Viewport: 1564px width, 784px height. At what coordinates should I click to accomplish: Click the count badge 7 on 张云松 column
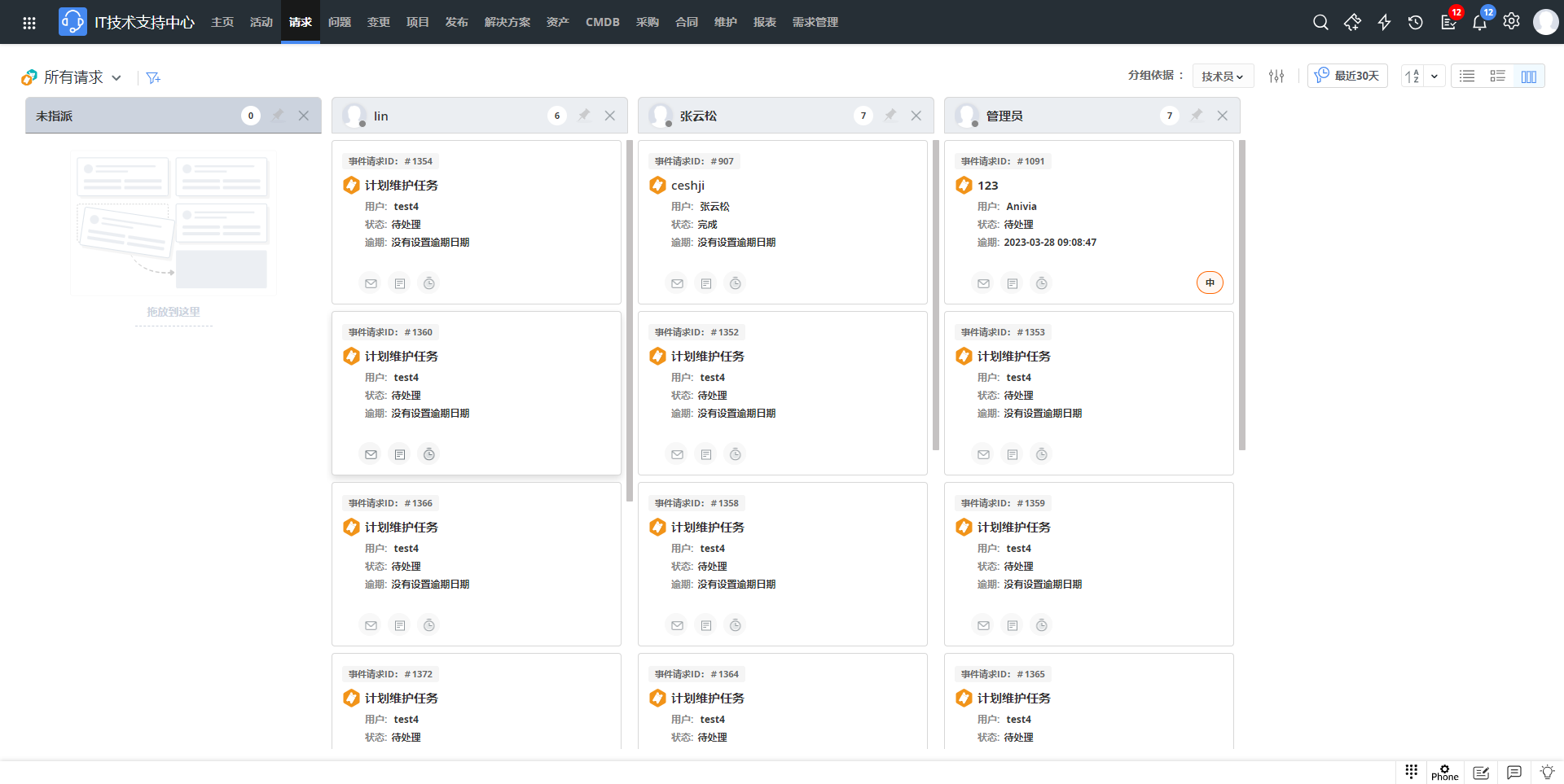pos(863,116)
